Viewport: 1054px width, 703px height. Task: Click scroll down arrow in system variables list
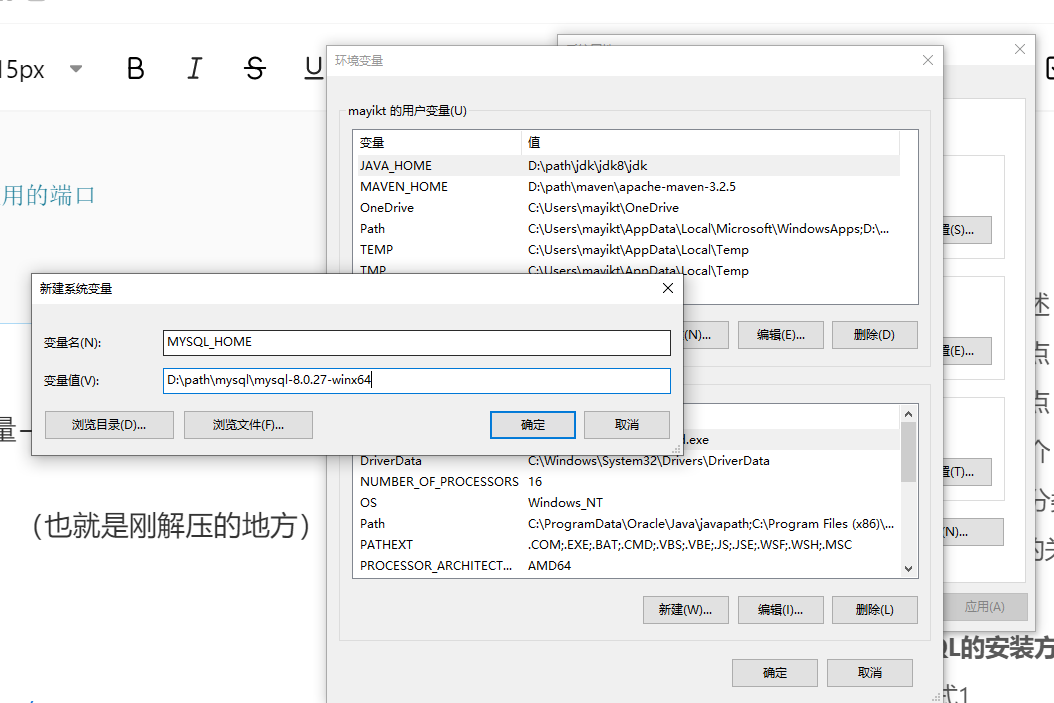coord(908,569)
